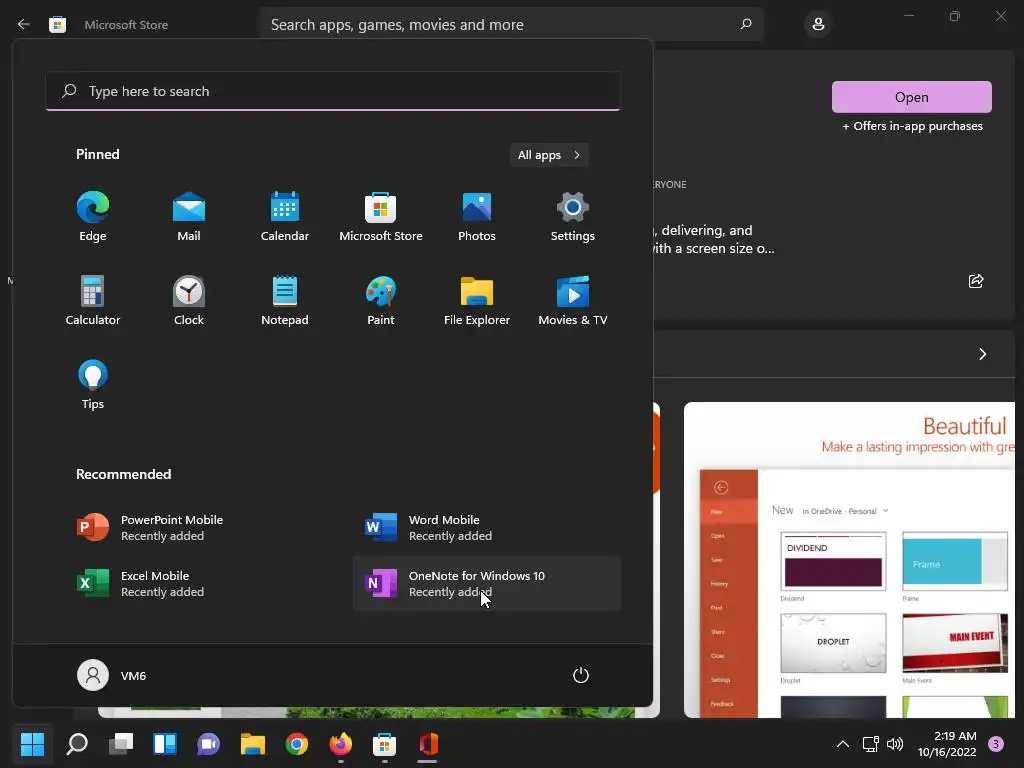
Task: Open File Explorer from pinned apps
Action: [477, 301]
